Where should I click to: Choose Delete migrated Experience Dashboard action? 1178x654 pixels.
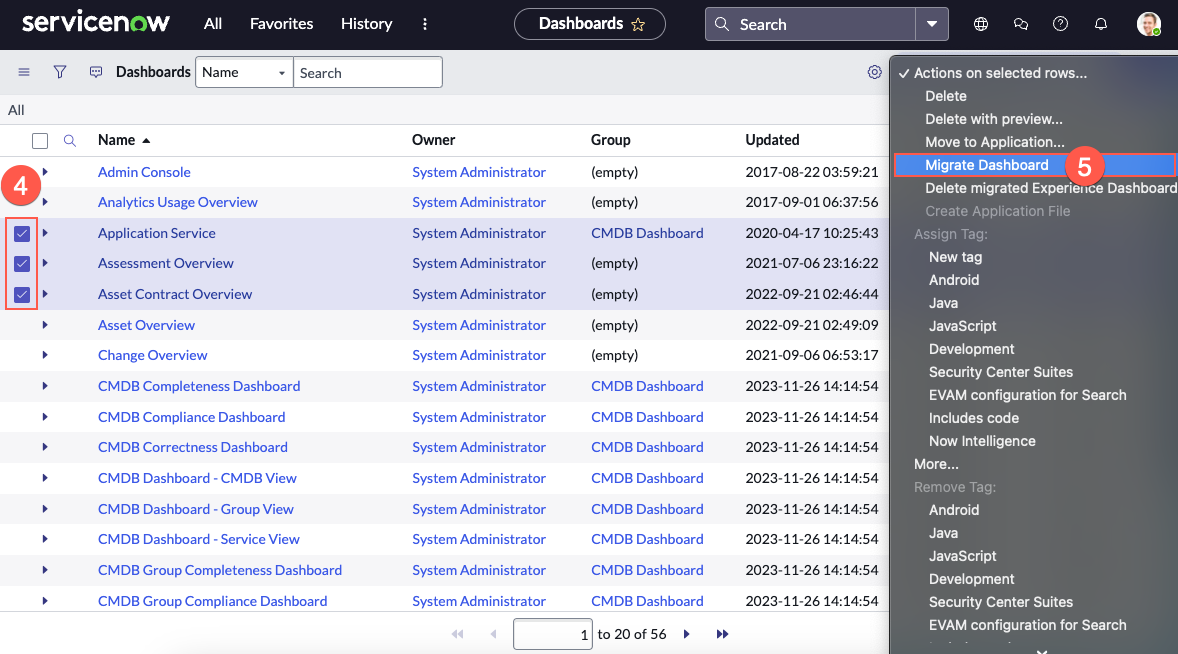click(x=1050, y=188)
